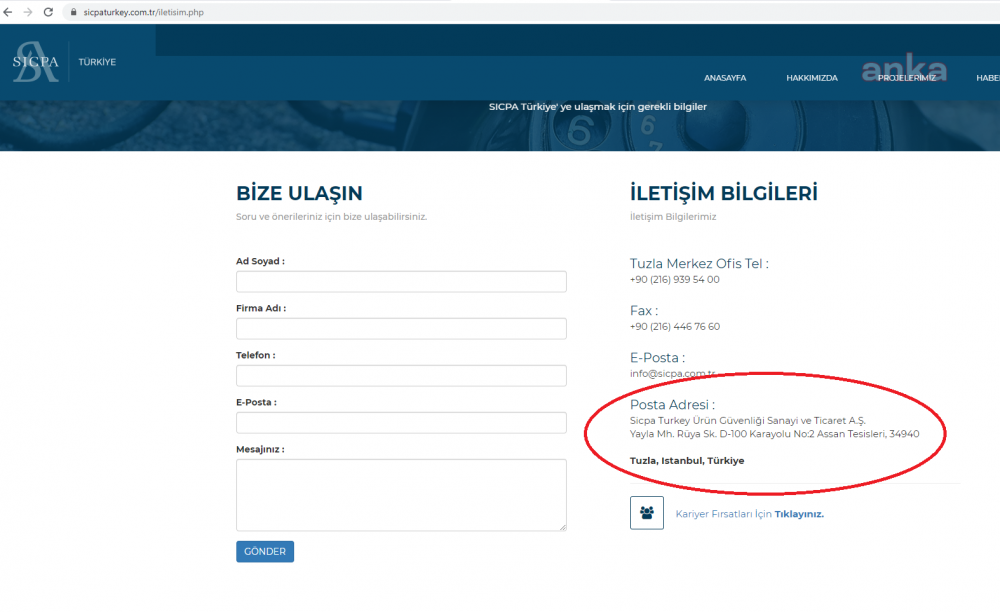This screenshot has height=612, width=1000.
Task: Click the browser back arrow
Action: [x=9, y=12]
